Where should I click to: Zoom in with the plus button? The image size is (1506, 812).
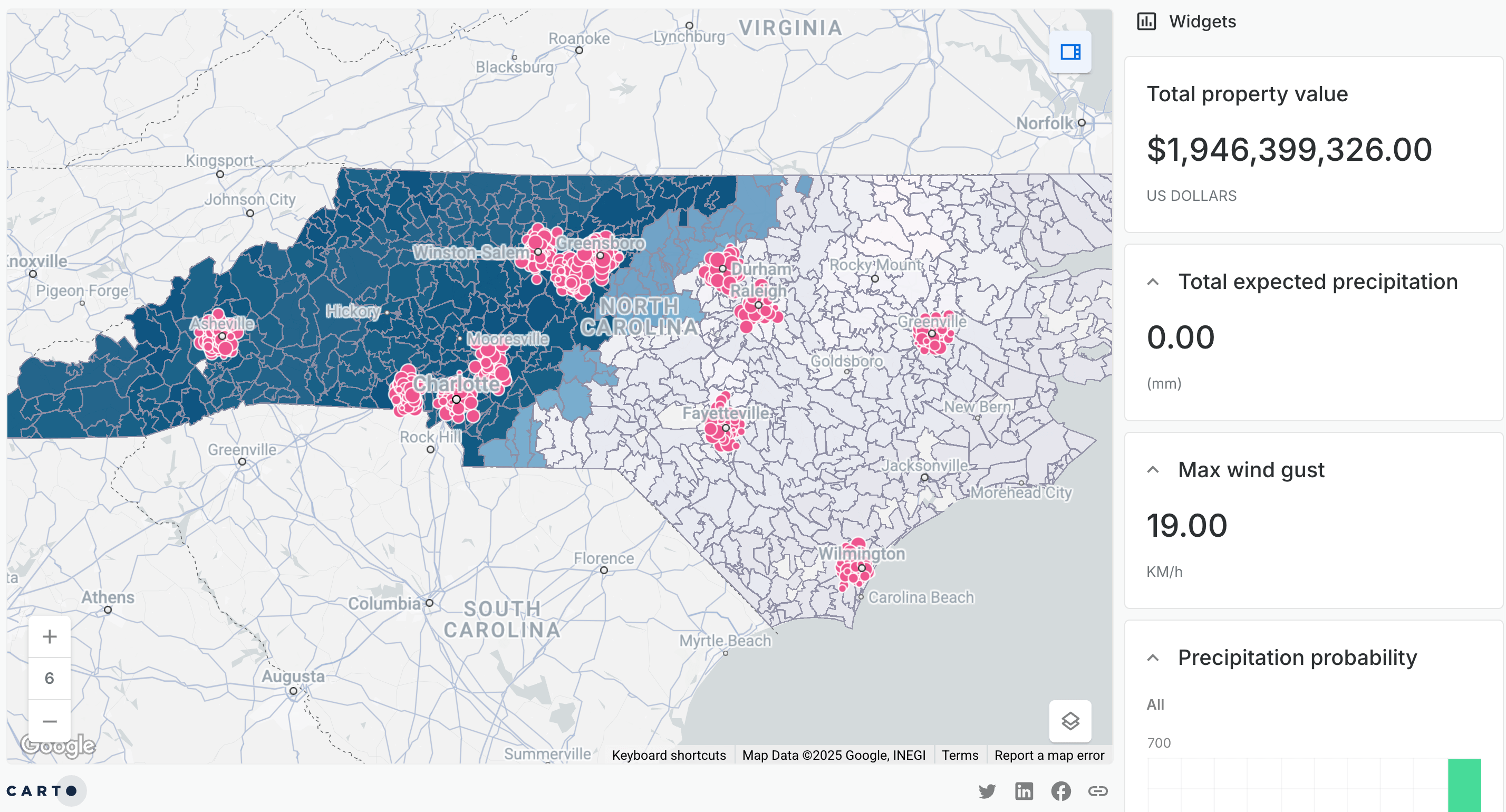click(50, 636)
